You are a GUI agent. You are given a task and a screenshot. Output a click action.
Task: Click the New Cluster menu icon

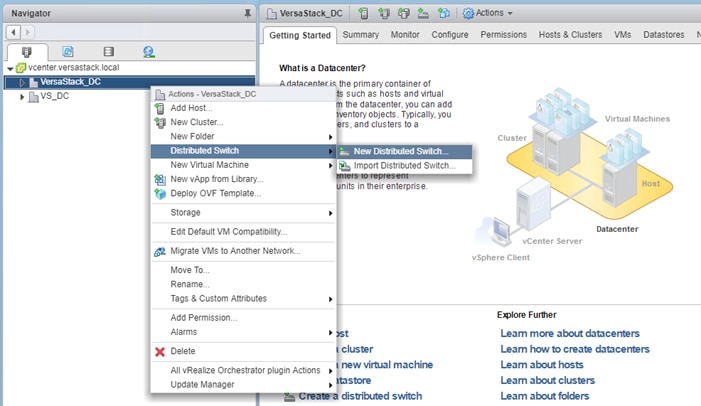160,123
